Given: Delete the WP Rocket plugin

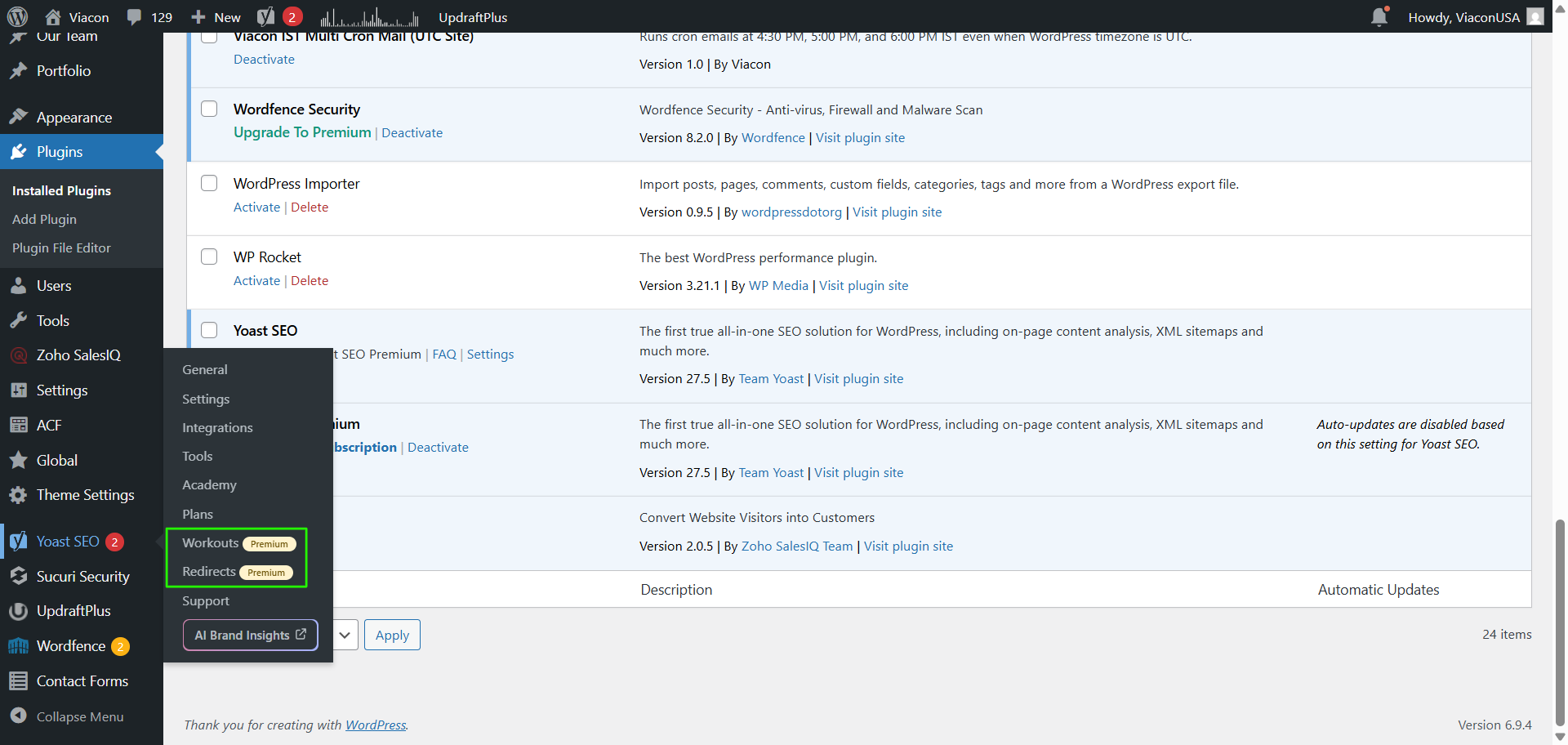Looking at the screenshot, I should (x=310, y=280).
